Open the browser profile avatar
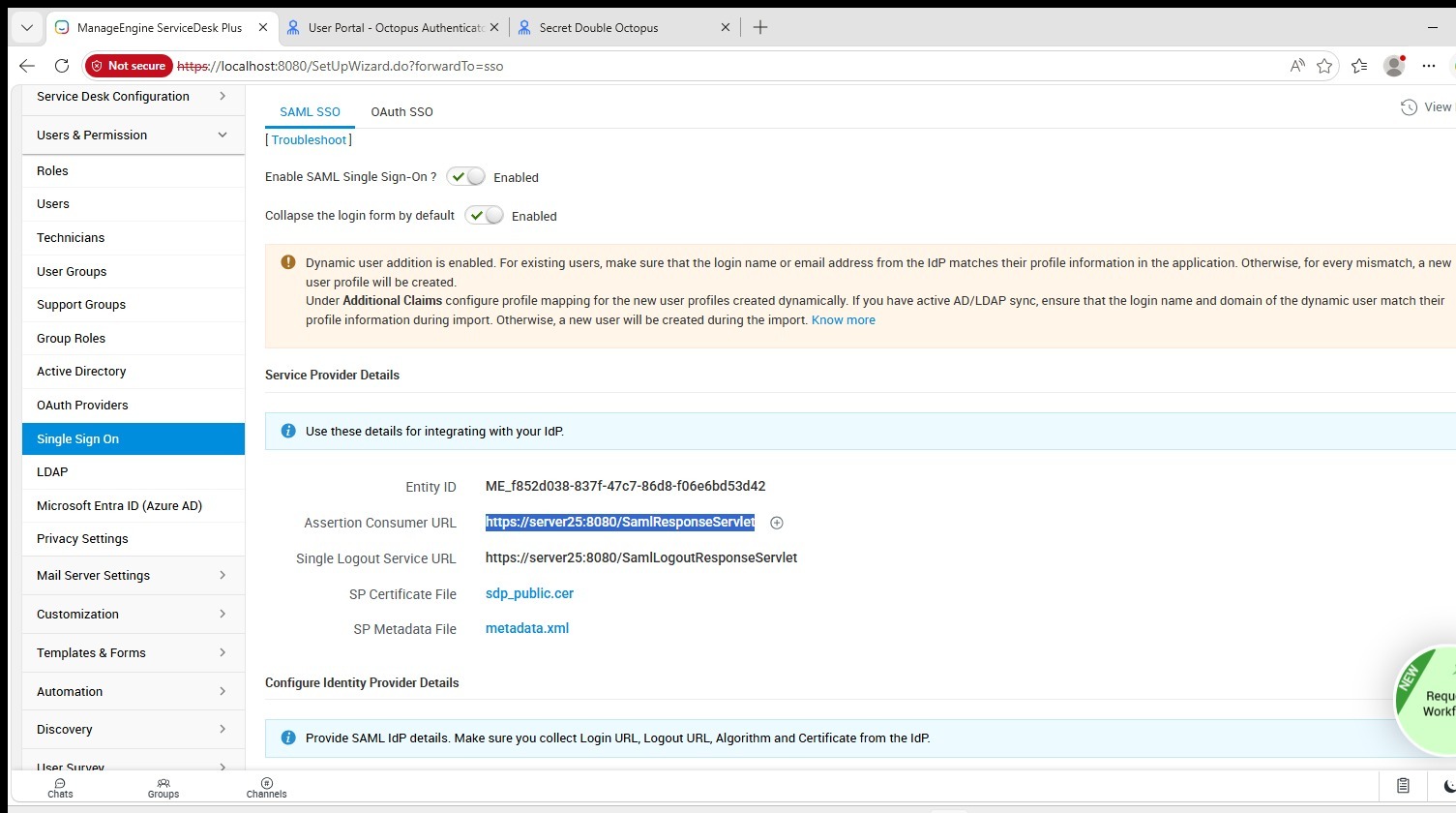Image resolution: width=1456 pixels, height=813 pixels. coord(1394,66)
